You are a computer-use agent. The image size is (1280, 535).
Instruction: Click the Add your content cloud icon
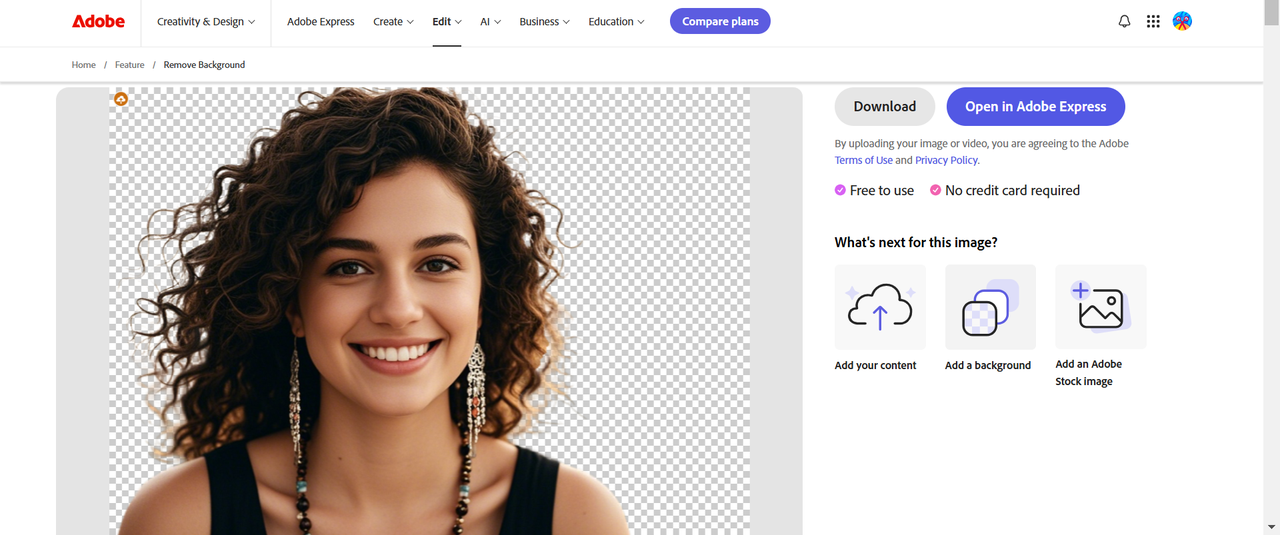pyautogui.click(x=880, y=307)
